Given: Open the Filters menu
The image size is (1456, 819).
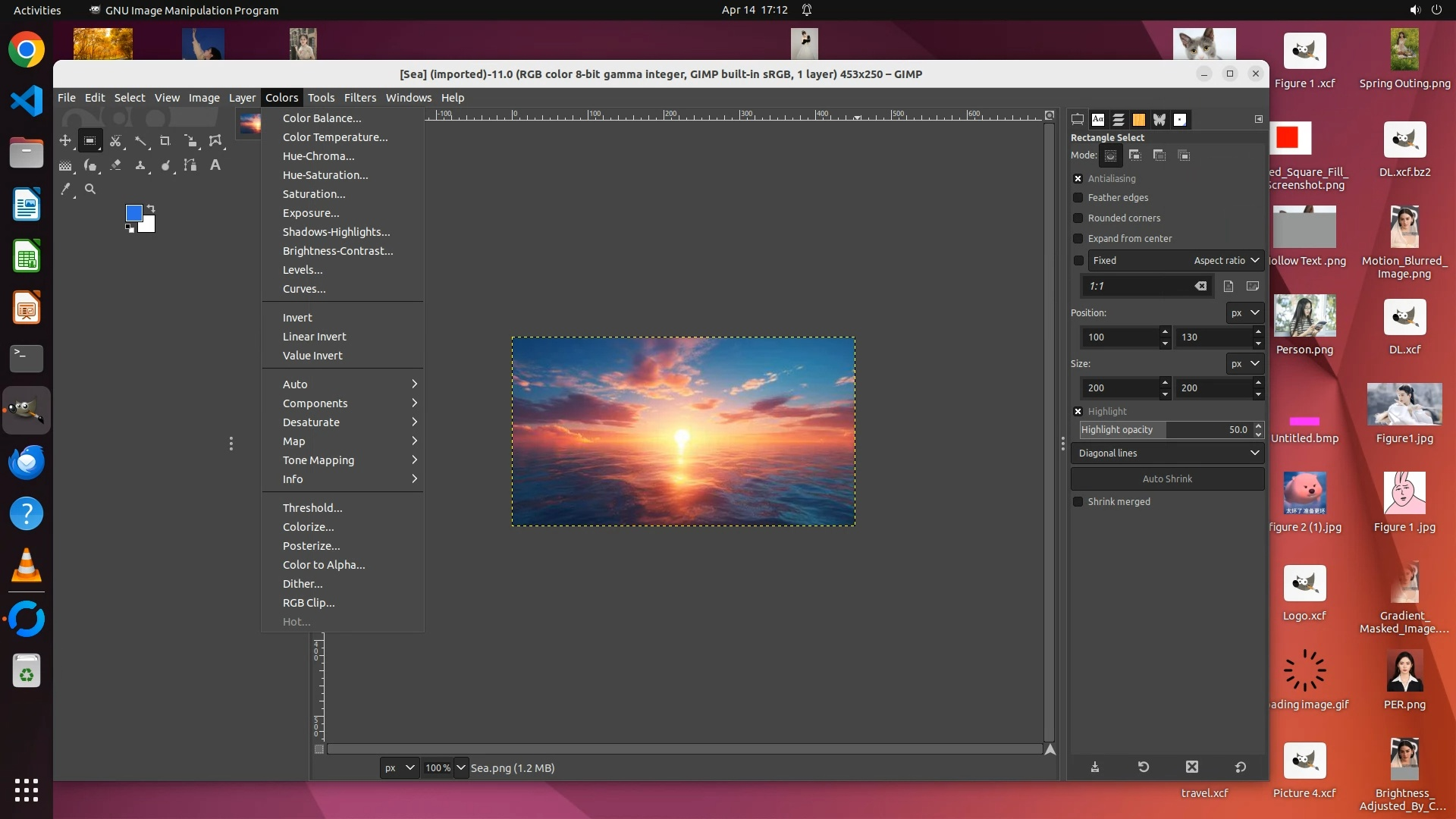Looking at the screenshot, I should [359, 98].
